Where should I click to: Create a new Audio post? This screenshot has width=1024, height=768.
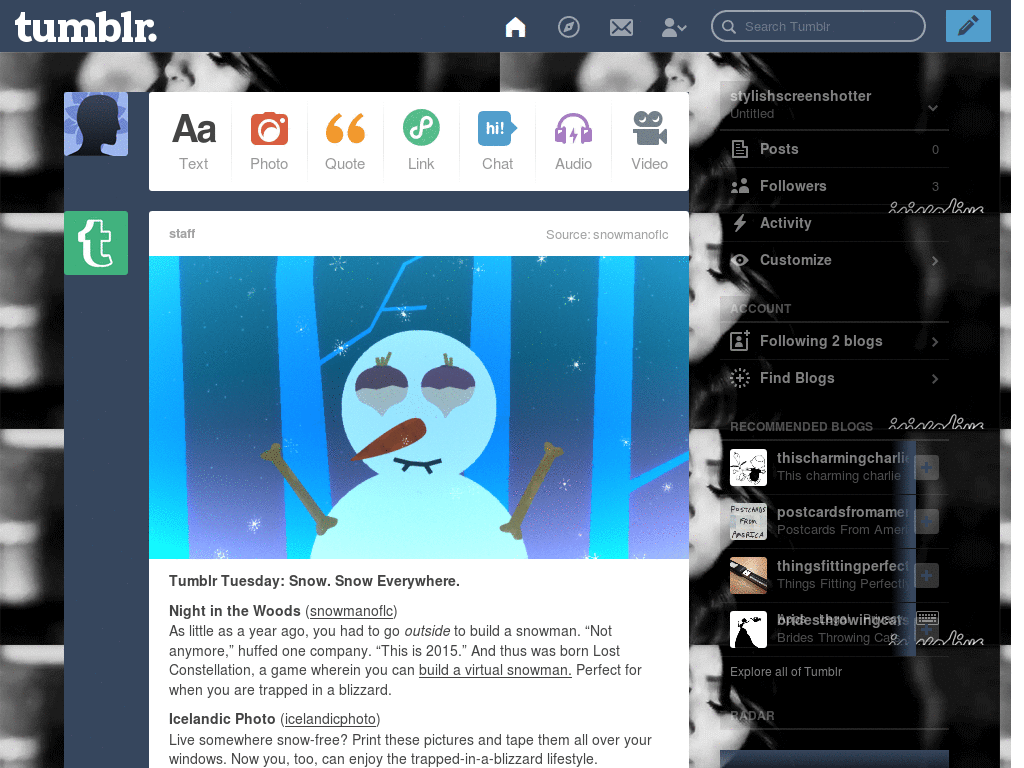point(573,141)
